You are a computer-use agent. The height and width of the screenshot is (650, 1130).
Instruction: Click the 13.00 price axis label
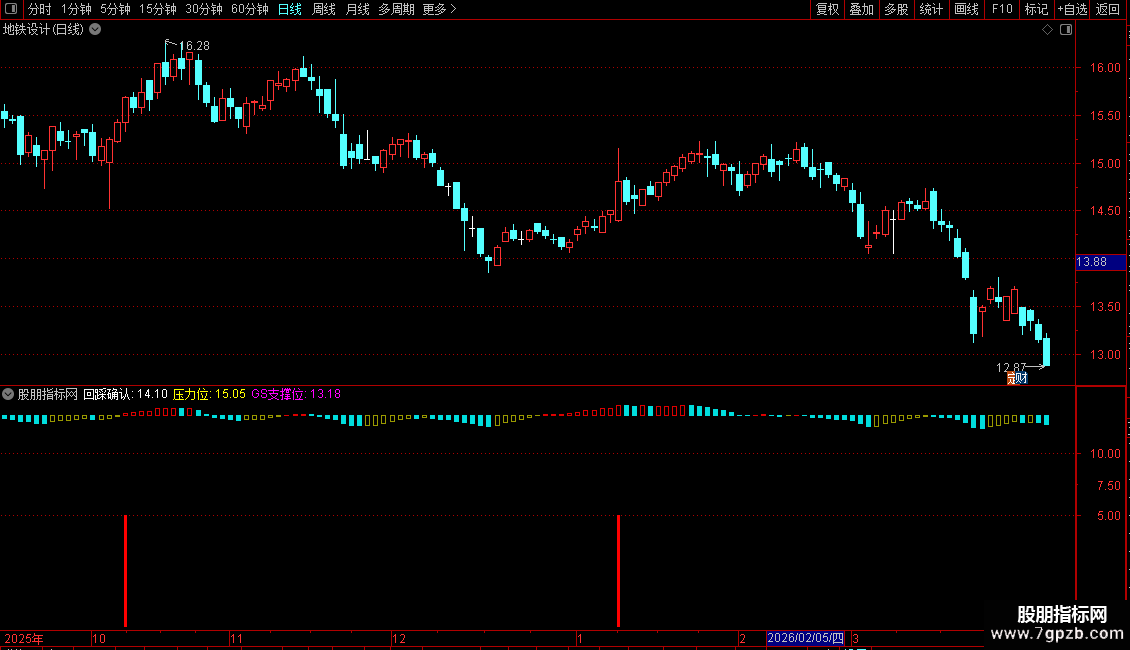[1105, 355]
